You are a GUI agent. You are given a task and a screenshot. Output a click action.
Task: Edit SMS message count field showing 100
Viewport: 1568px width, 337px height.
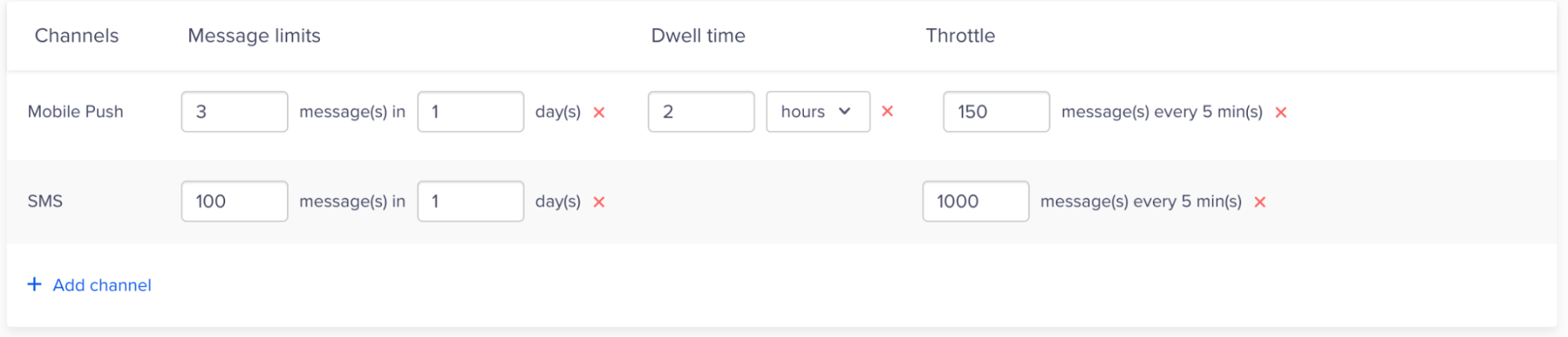(x=235, y=201)
